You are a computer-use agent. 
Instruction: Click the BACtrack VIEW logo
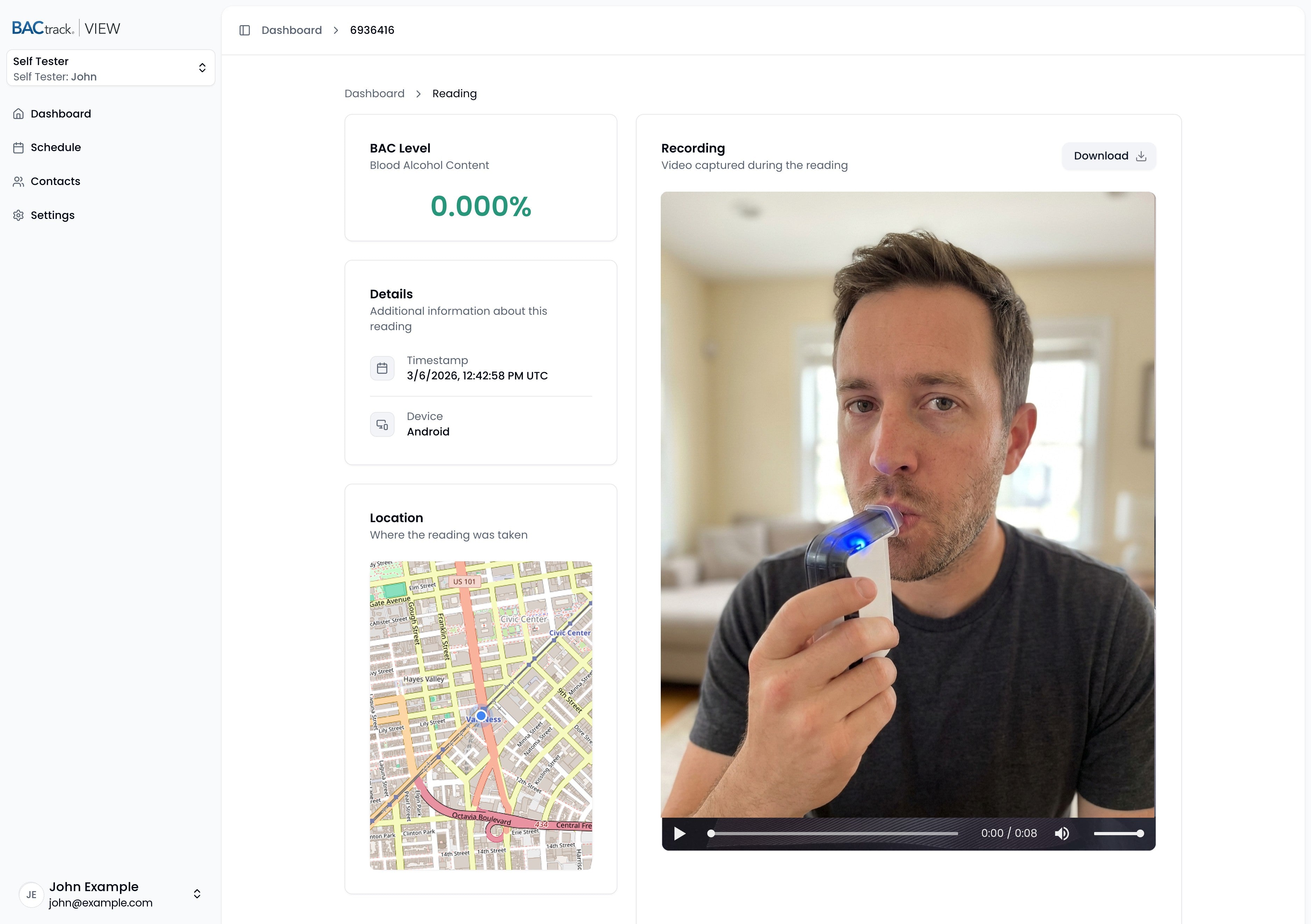pos(66,28)
